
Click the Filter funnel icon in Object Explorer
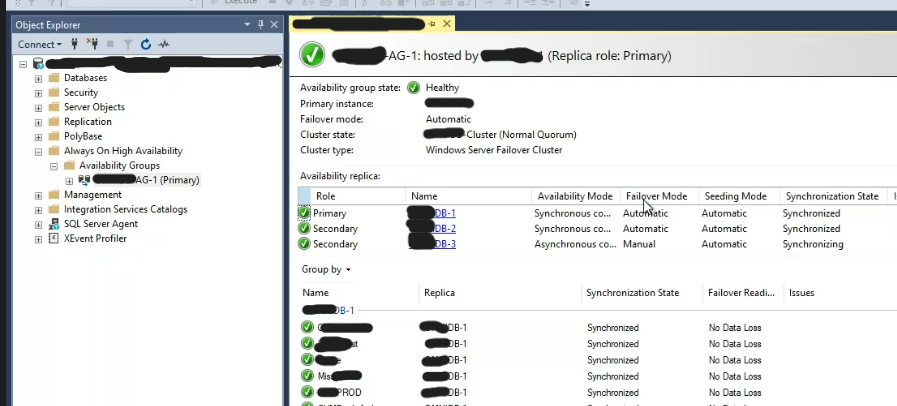click(x=128, y=44)
